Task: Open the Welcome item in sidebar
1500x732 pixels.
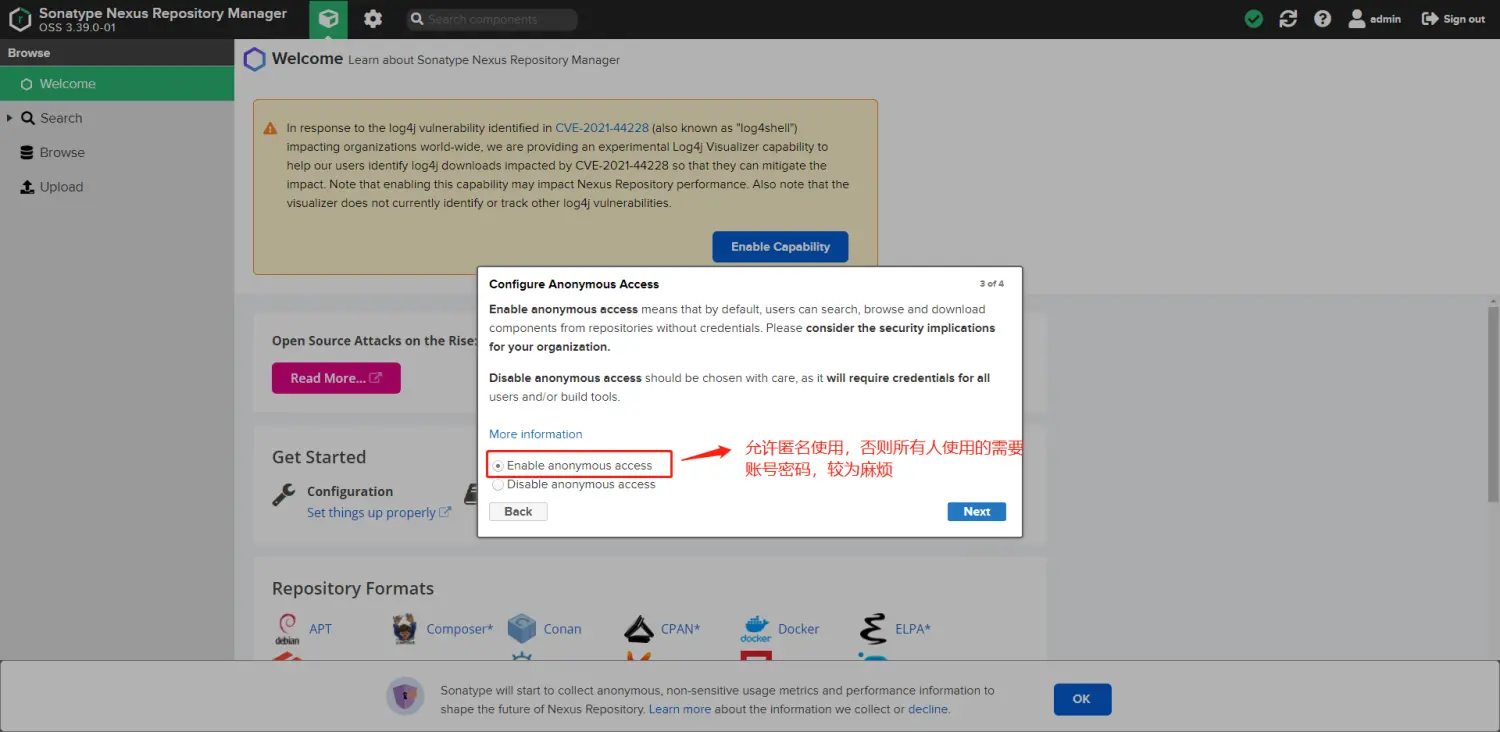Action: click(67, 84)
